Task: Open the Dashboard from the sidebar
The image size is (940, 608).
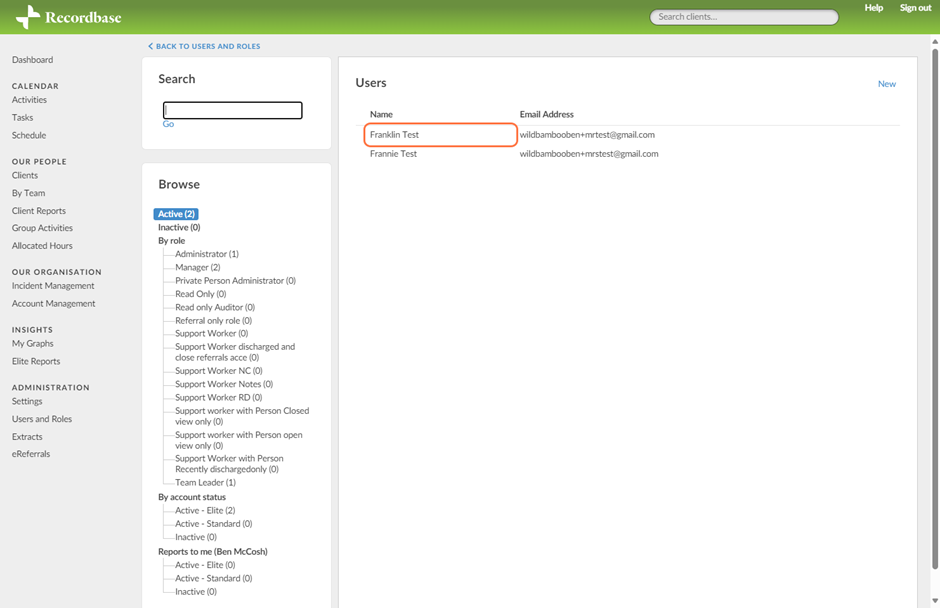Action: point(32,59)
